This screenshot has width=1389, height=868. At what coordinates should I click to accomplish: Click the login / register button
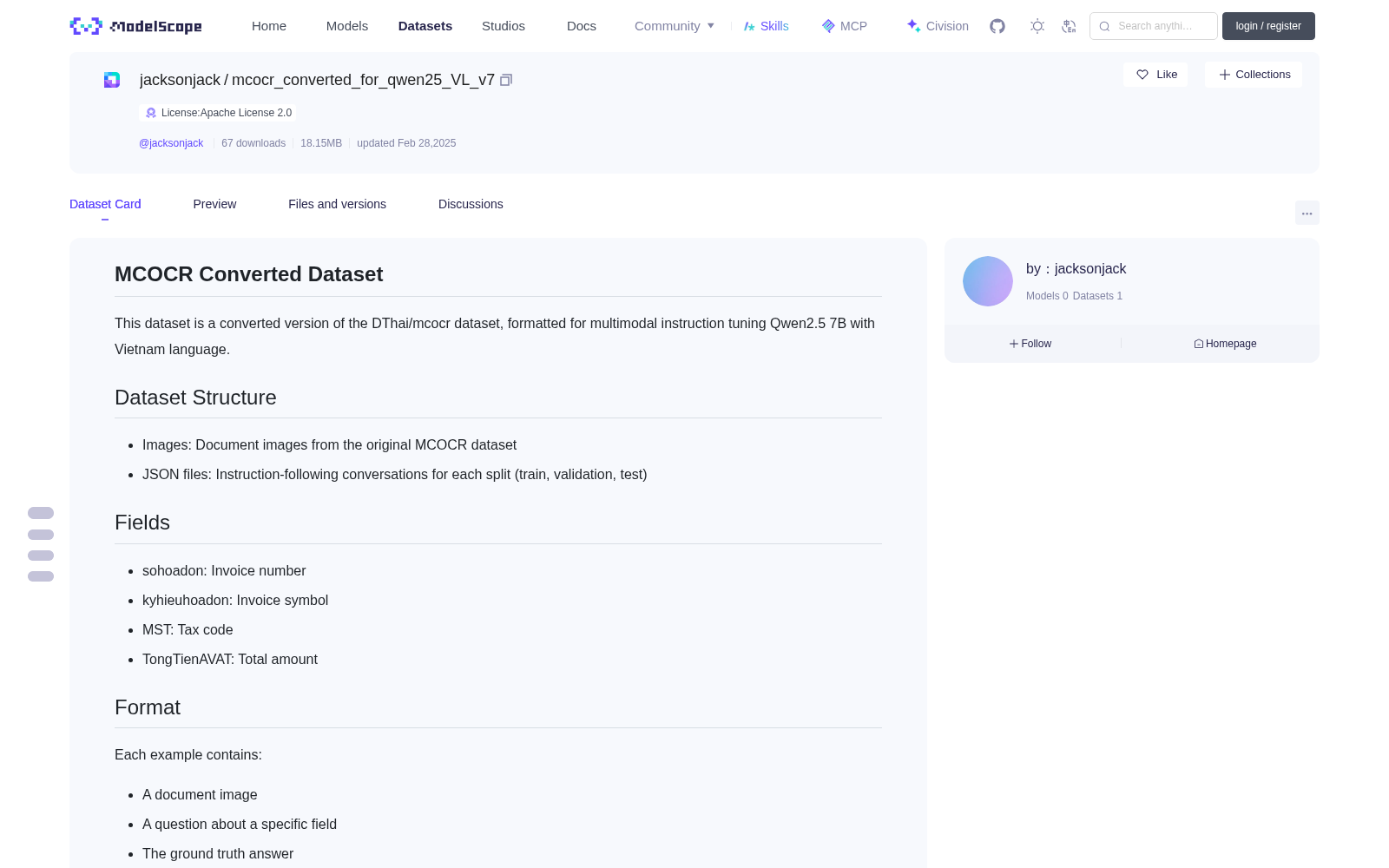[1268, 26]
